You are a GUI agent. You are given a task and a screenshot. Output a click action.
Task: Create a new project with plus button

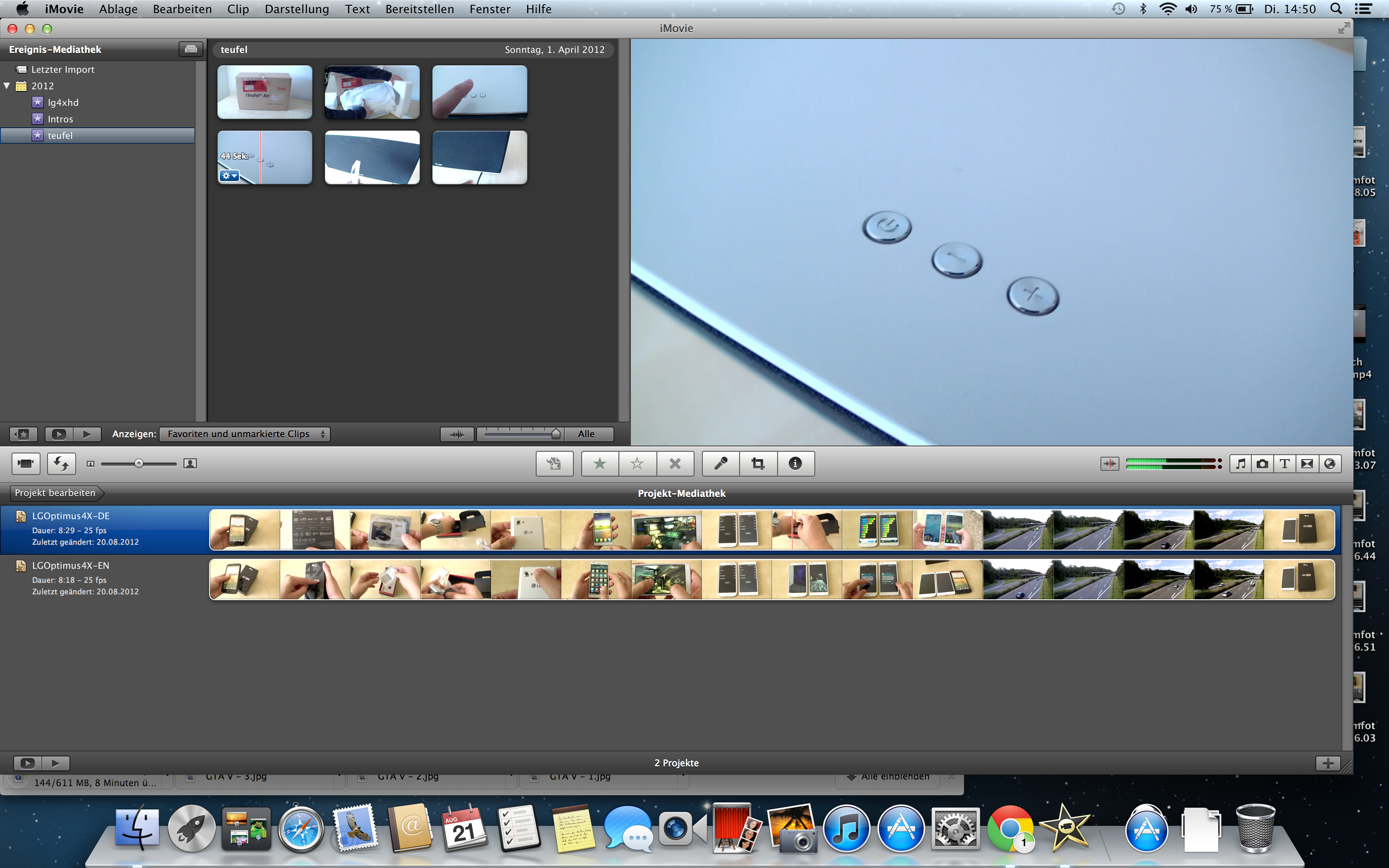(1327, 763)
